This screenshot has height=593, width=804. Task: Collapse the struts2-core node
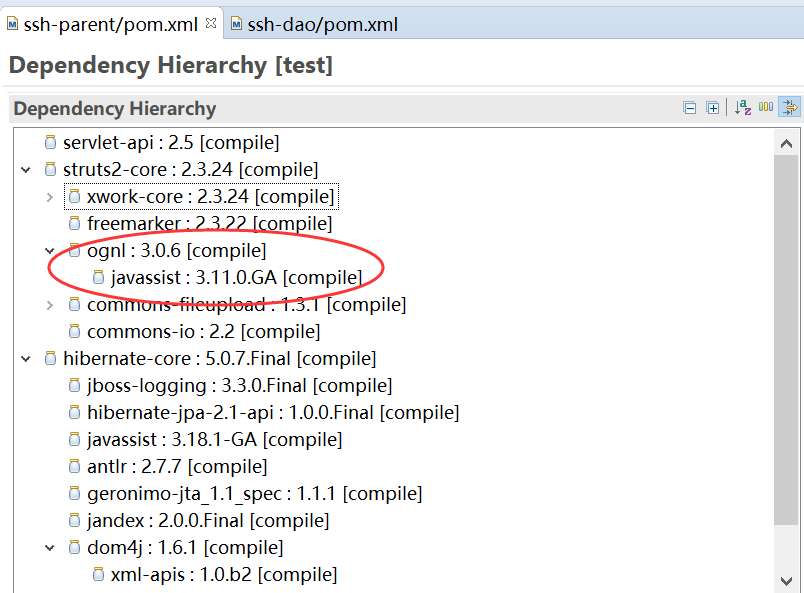(26, 170)
